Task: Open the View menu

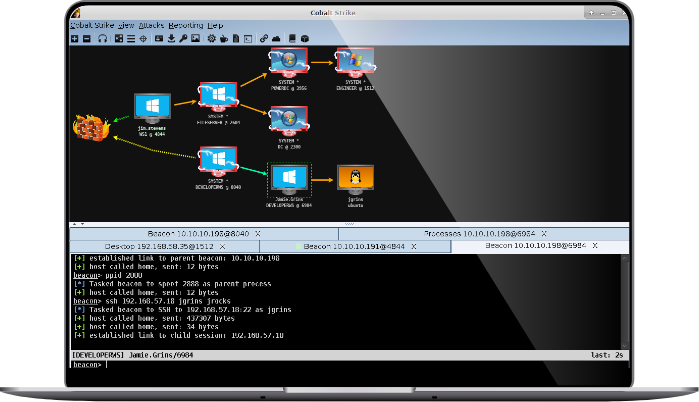Action: point(126,24)
